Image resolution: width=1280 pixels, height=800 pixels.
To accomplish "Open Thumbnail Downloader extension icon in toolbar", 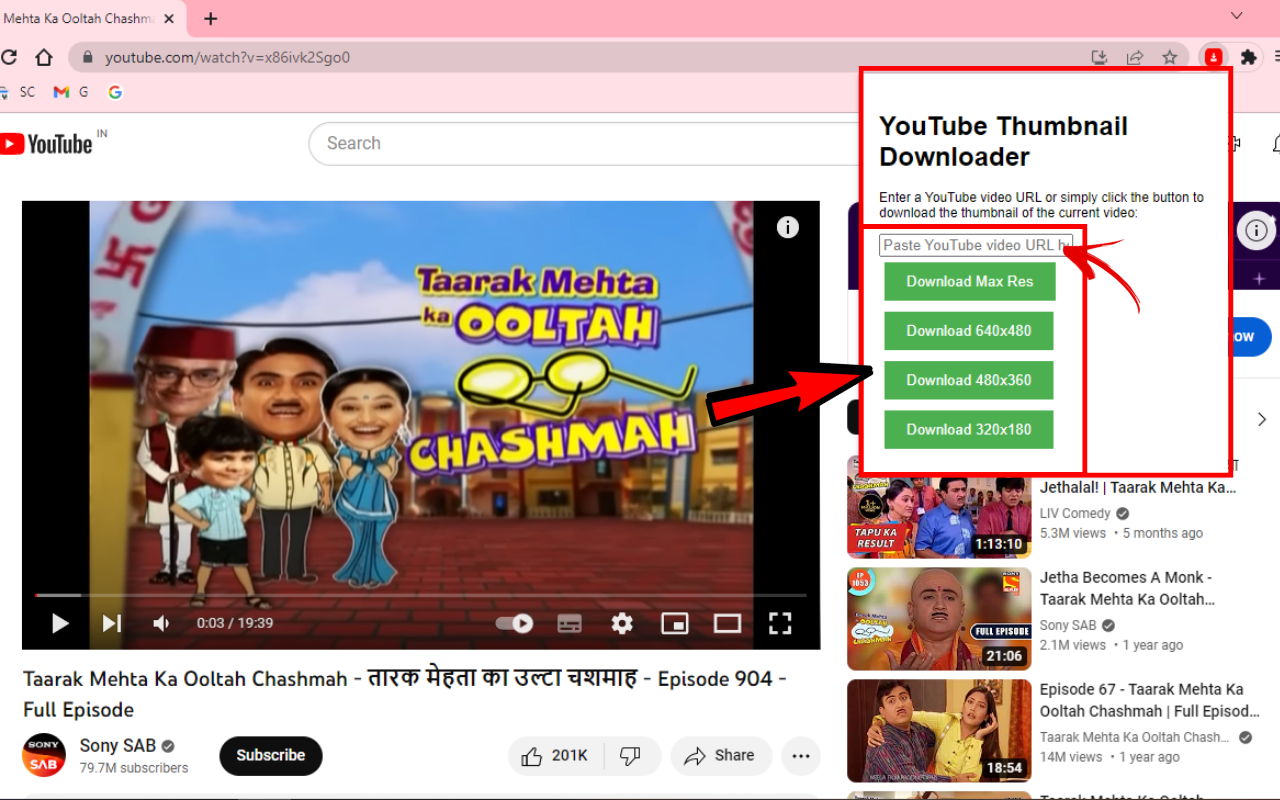I will [x=1213, y=57].
